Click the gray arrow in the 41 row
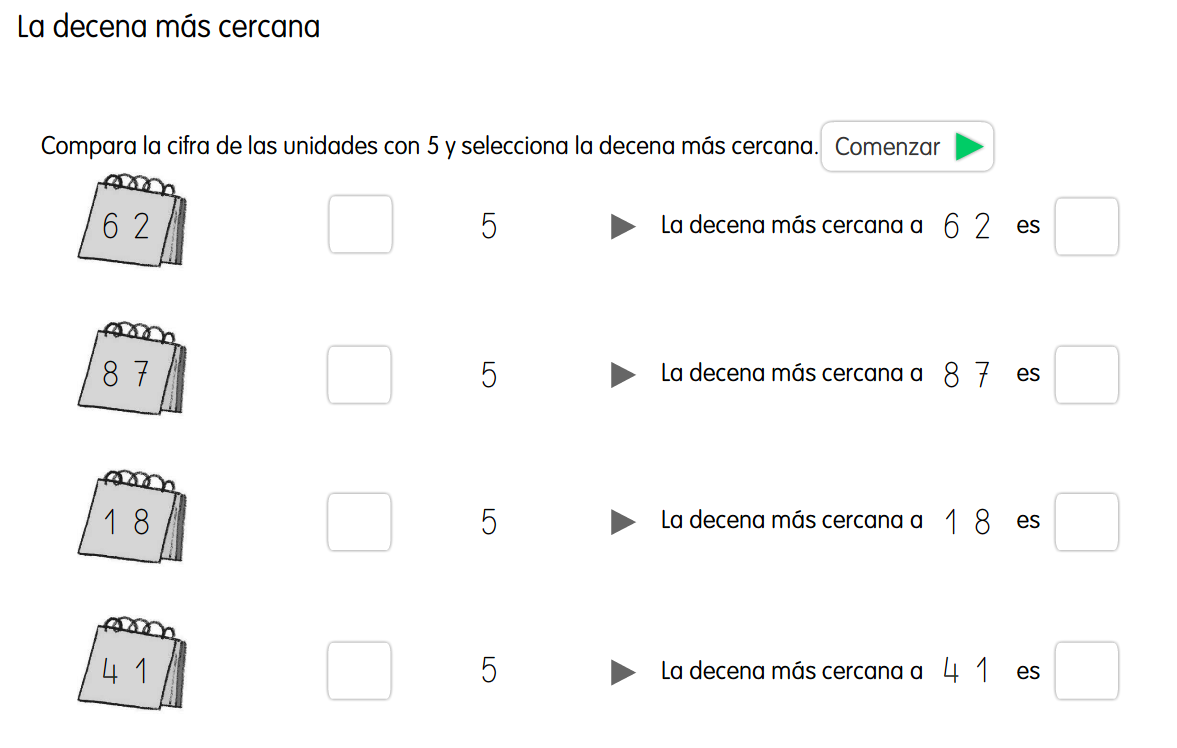Image resolution: width=1177 pixels, height=748 pixels. coord(623,671)
